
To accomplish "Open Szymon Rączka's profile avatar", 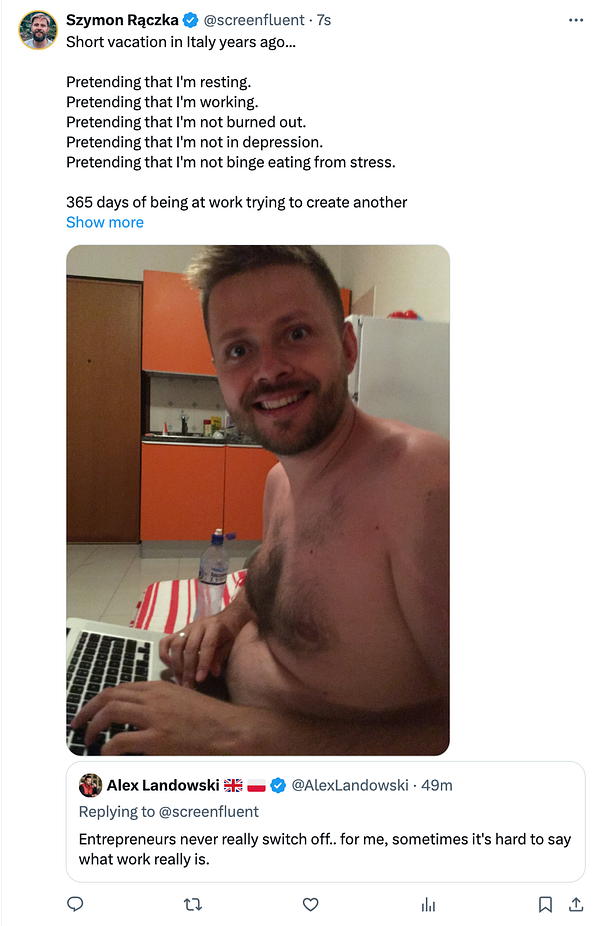I will tap(38, 30).
